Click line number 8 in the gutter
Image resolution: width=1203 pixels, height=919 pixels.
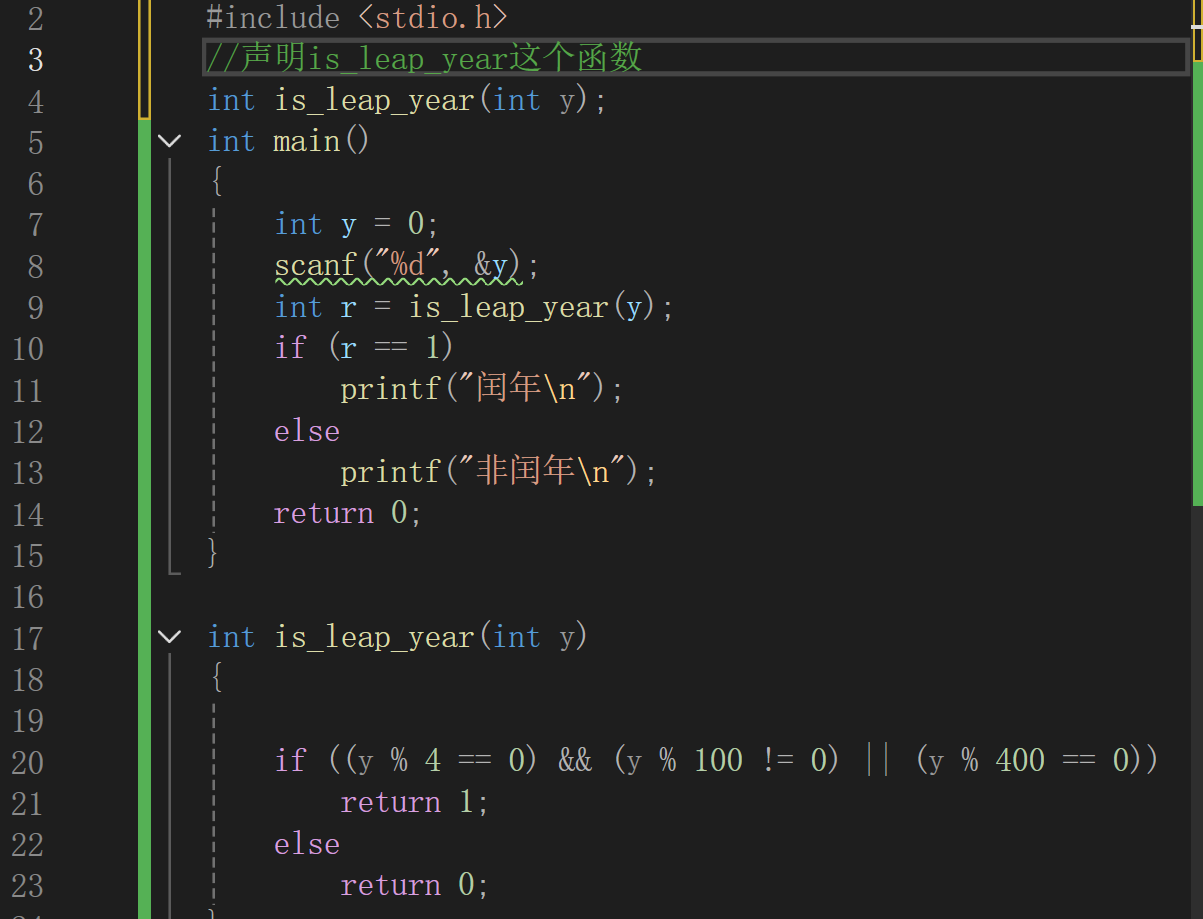tap(35, 267)
